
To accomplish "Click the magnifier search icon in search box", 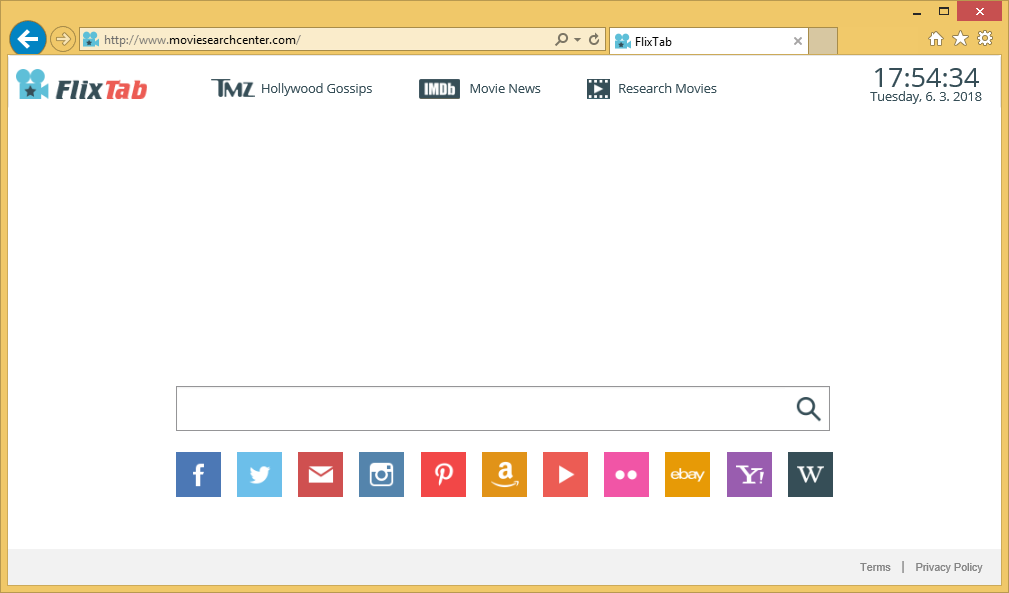I will click(x=808, y=408).
